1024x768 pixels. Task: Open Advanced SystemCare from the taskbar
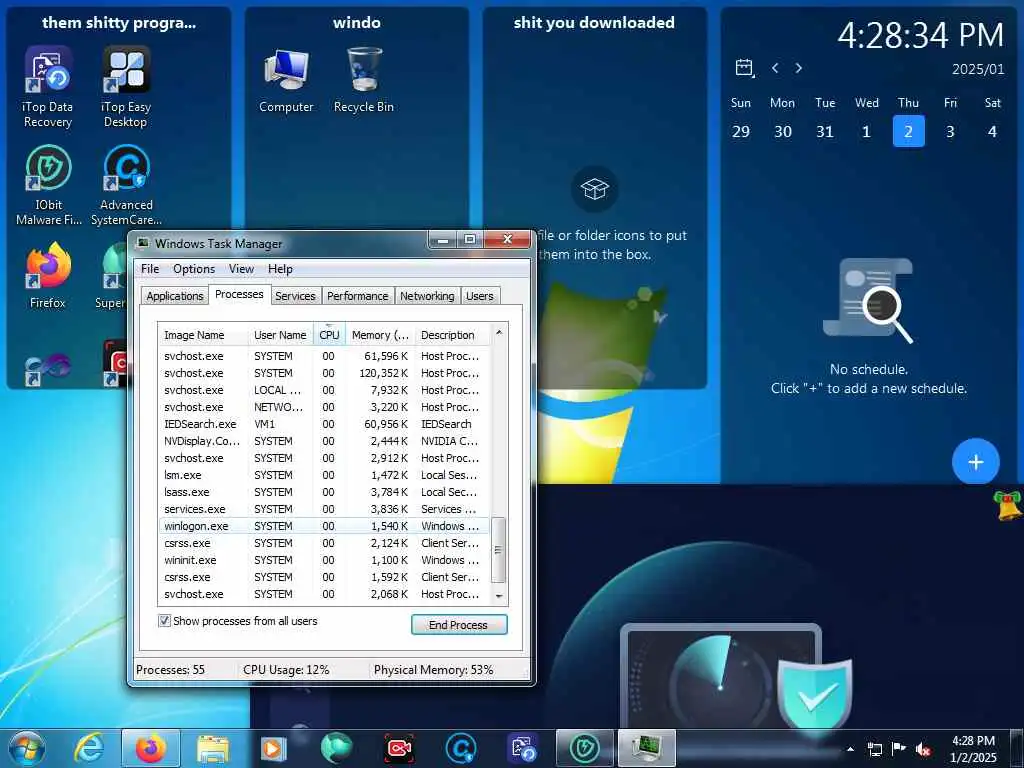pyautogui.click(x=460, y=748)
